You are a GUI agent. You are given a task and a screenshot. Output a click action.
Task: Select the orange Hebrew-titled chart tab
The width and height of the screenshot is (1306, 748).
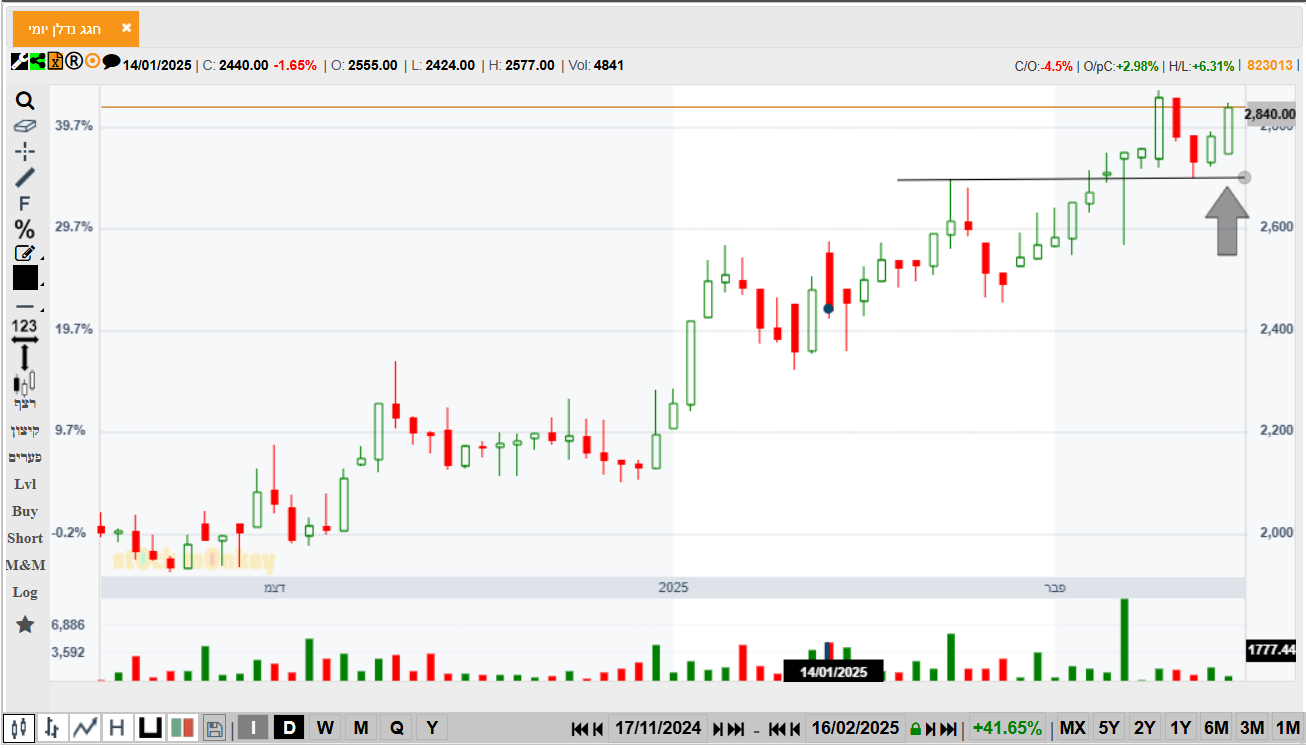pos(76,29)
